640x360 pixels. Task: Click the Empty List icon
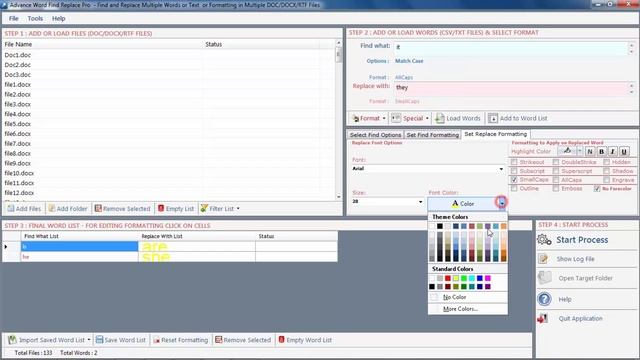coord(161,209)
